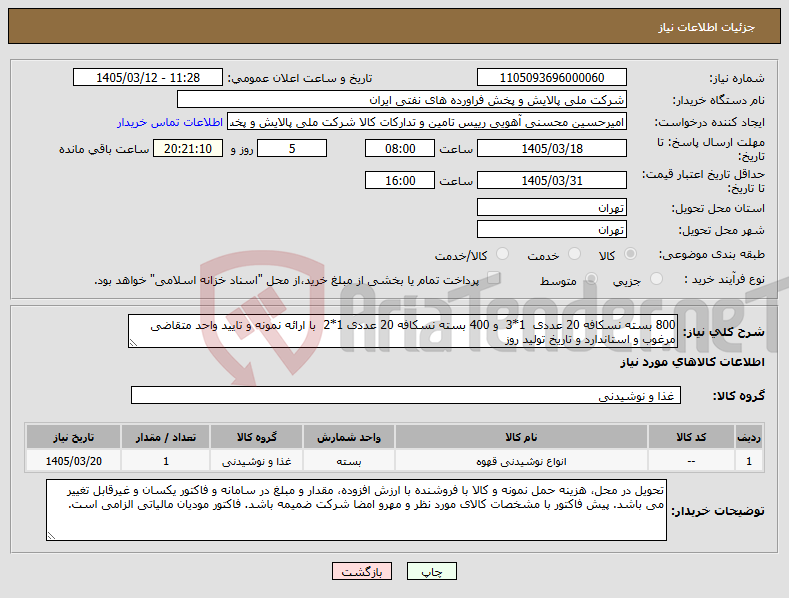
Task: Click the general description text area
Action: click(403, 331)
